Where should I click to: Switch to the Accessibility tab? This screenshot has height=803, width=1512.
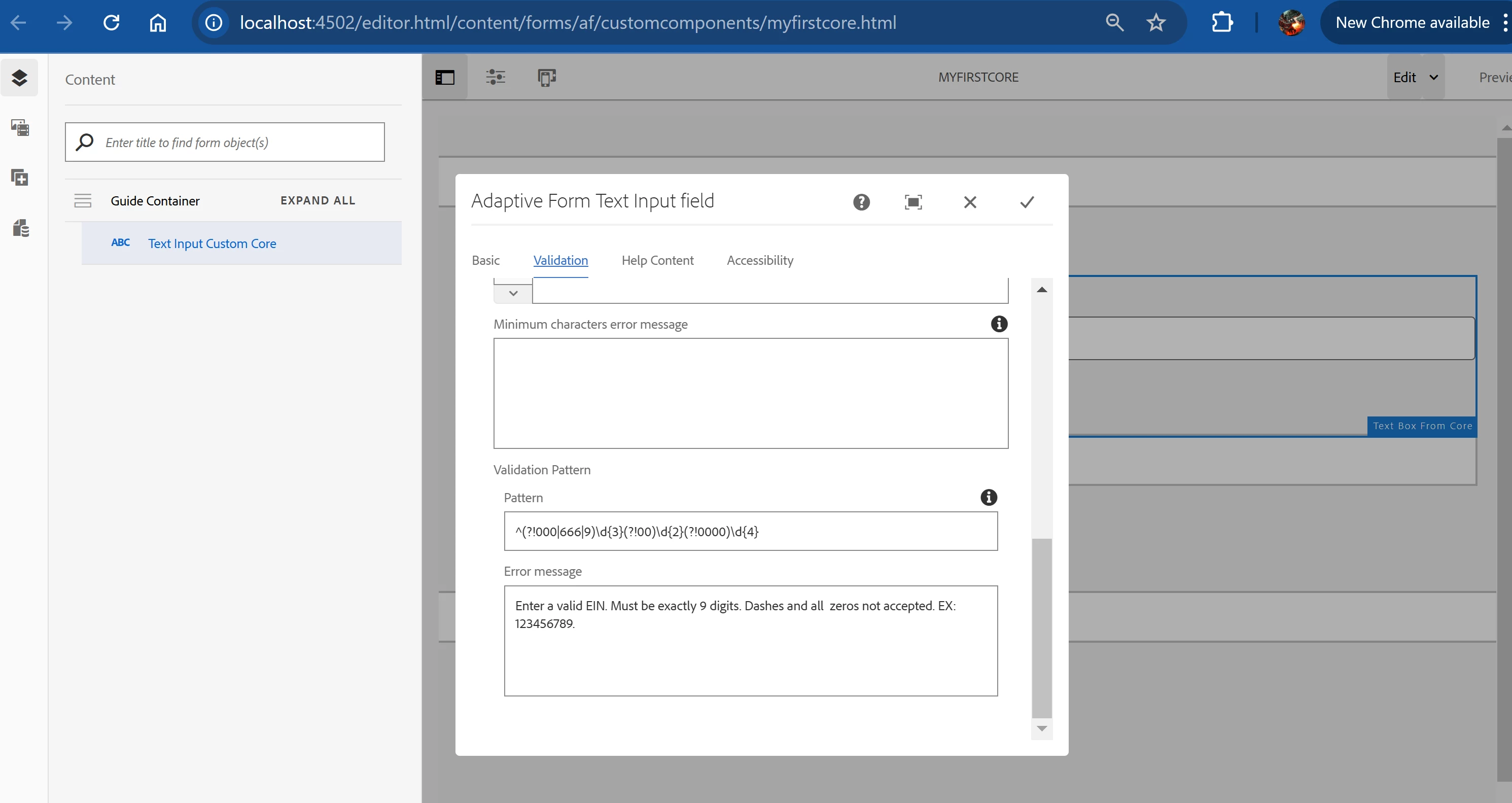pyautogui.click(x=759, y=260)
